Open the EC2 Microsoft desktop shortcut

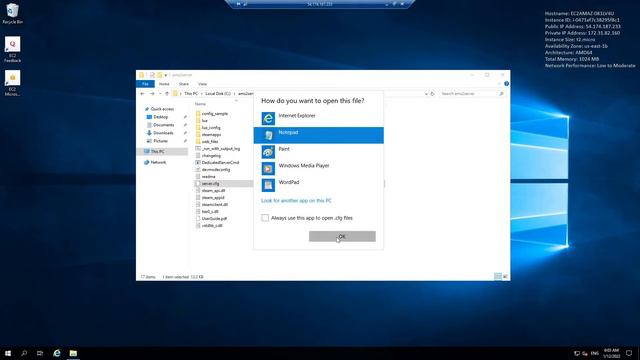(12, 84)
